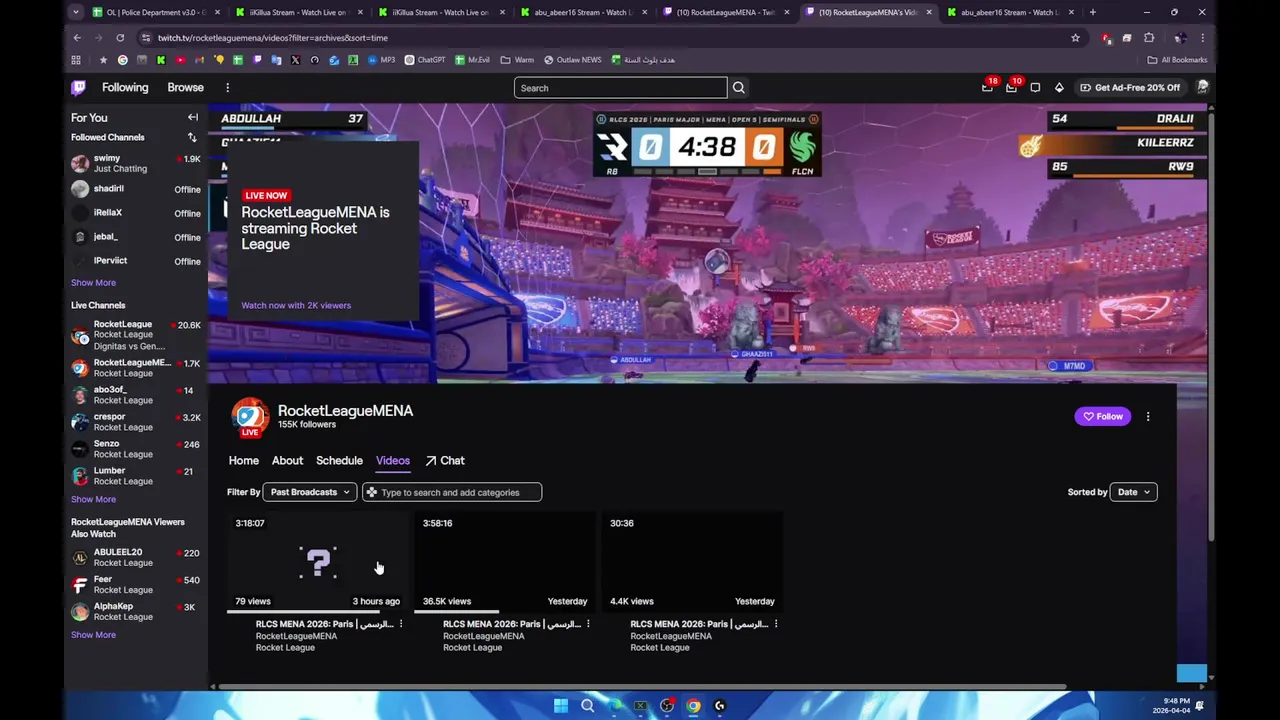Pop out the Chat tab
Screen dimensions: 1280x720
pyautogui.click(x=445, y=461)
